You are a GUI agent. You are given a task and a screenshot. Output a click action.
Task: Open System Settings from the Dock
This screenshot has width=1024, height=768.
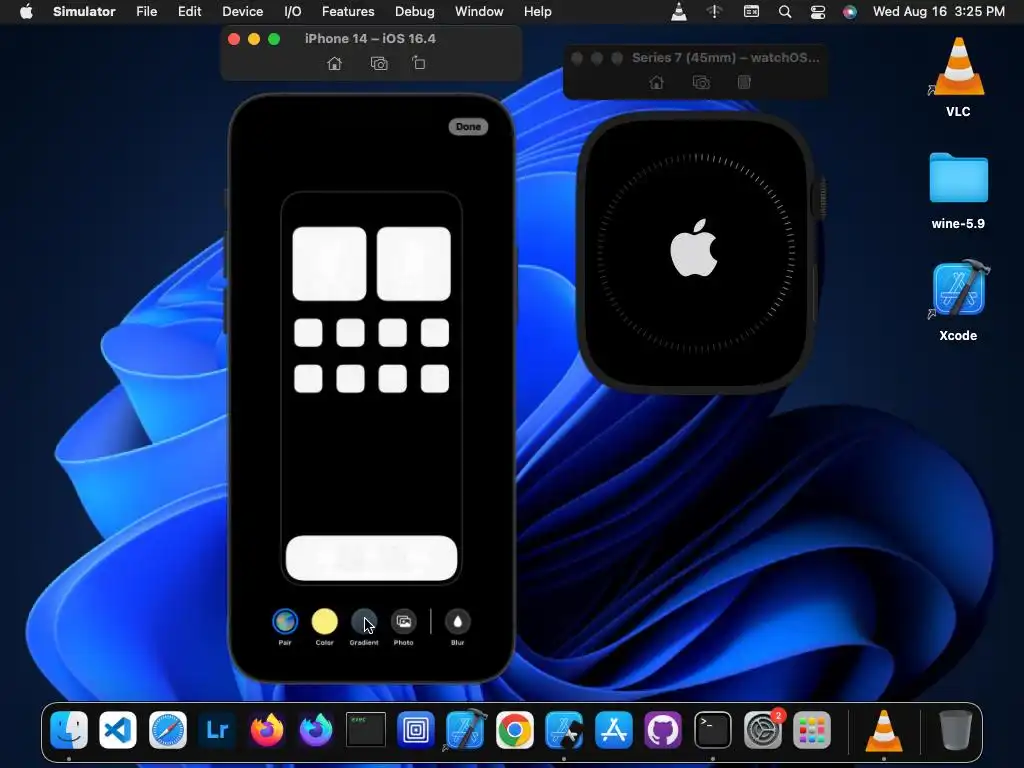pos(762,729)
